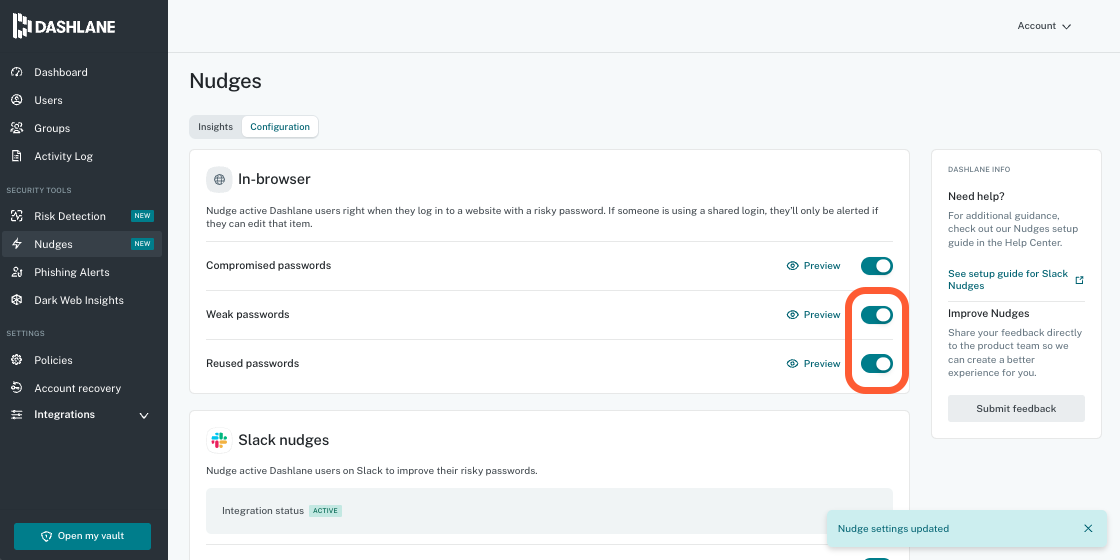Expand the Integrations section chevron
The image size is (1120, 560).
[x=144, y=415]
